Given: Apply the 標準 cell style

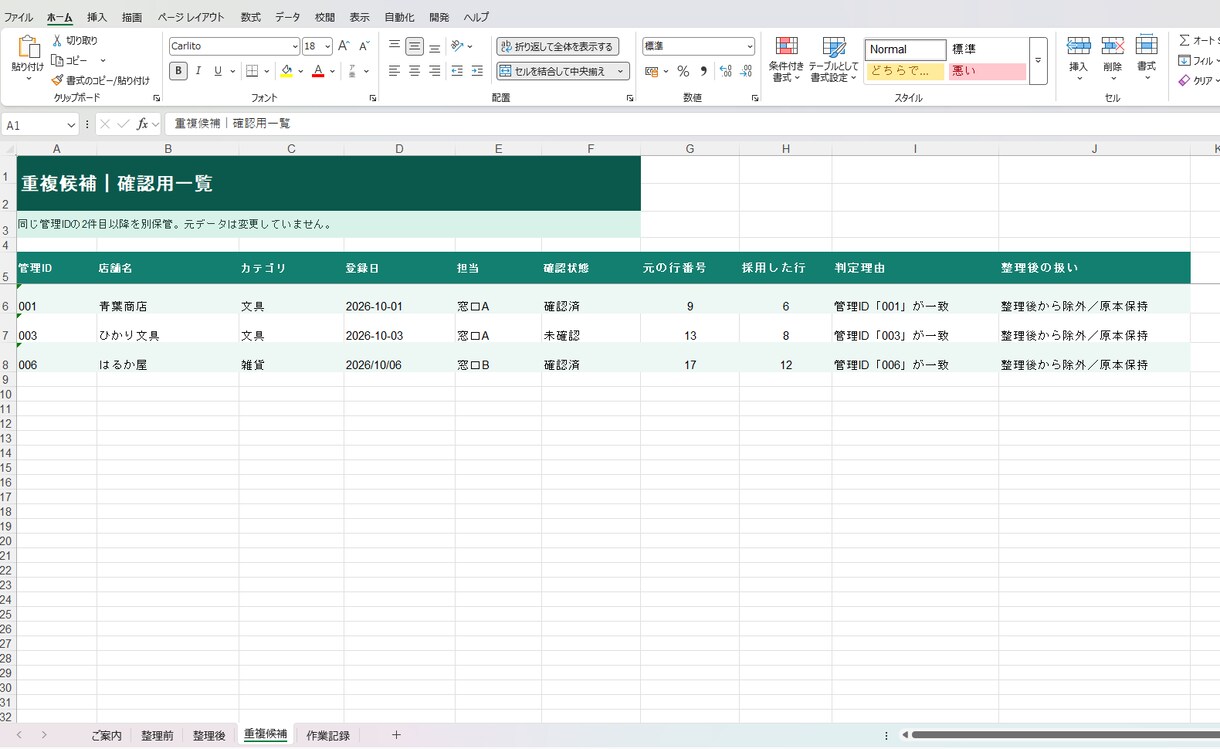Looking at the screenshot, I should [987, 49].
